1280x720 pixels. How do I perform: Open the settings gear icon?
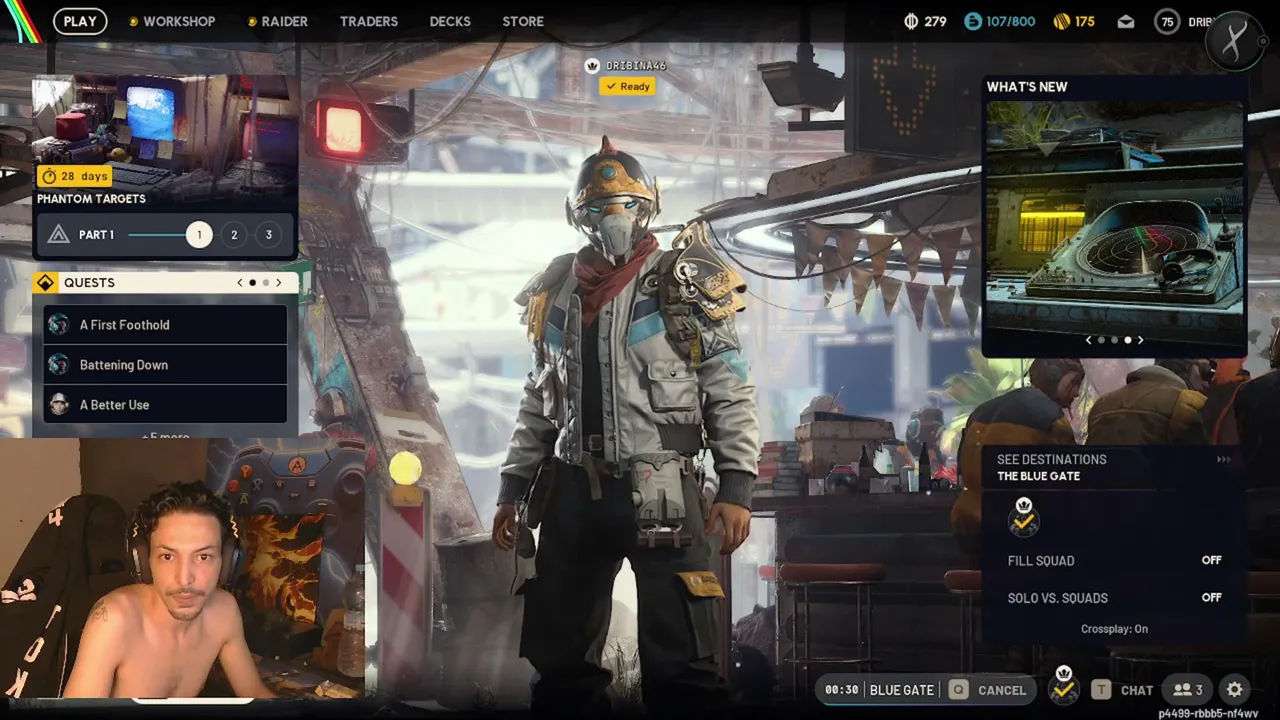1235,690
